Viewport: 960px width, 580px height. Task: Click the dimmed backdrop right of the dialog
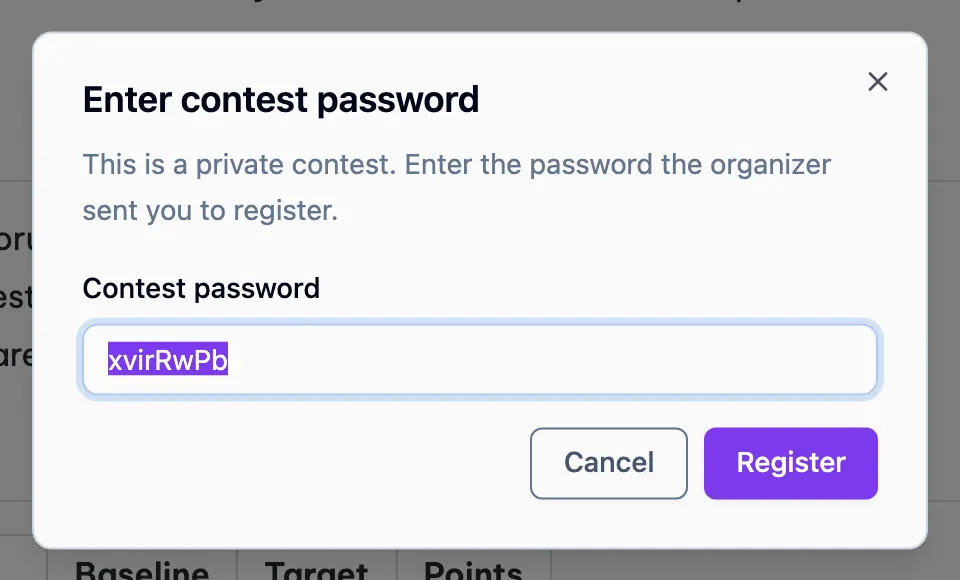(x=944, y=306)
